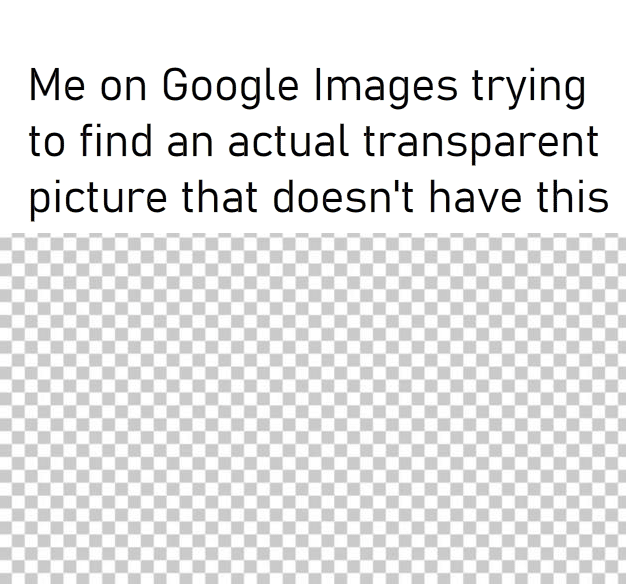Click the word "to" starting the second line
Image resolution: width=626 pixels, height=584 pixels.
pyautogui.click(x=47, y=142)
